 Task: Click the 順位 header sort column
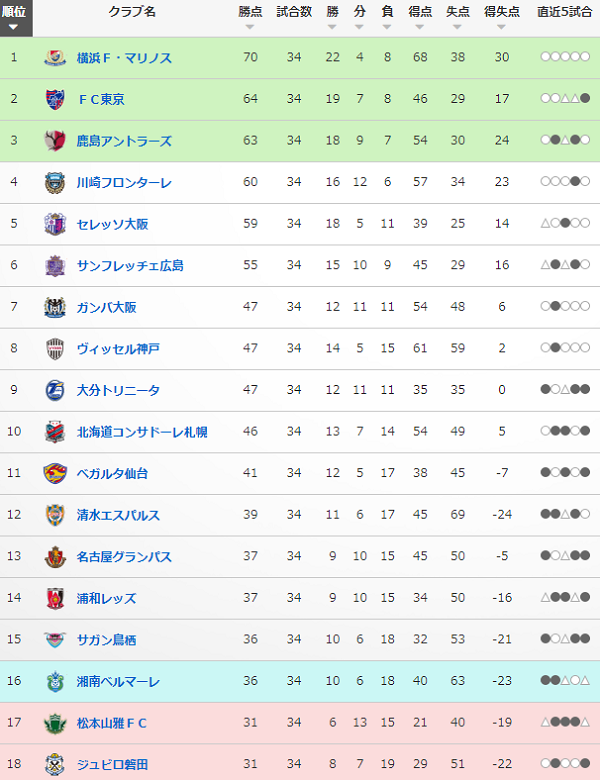16,18
